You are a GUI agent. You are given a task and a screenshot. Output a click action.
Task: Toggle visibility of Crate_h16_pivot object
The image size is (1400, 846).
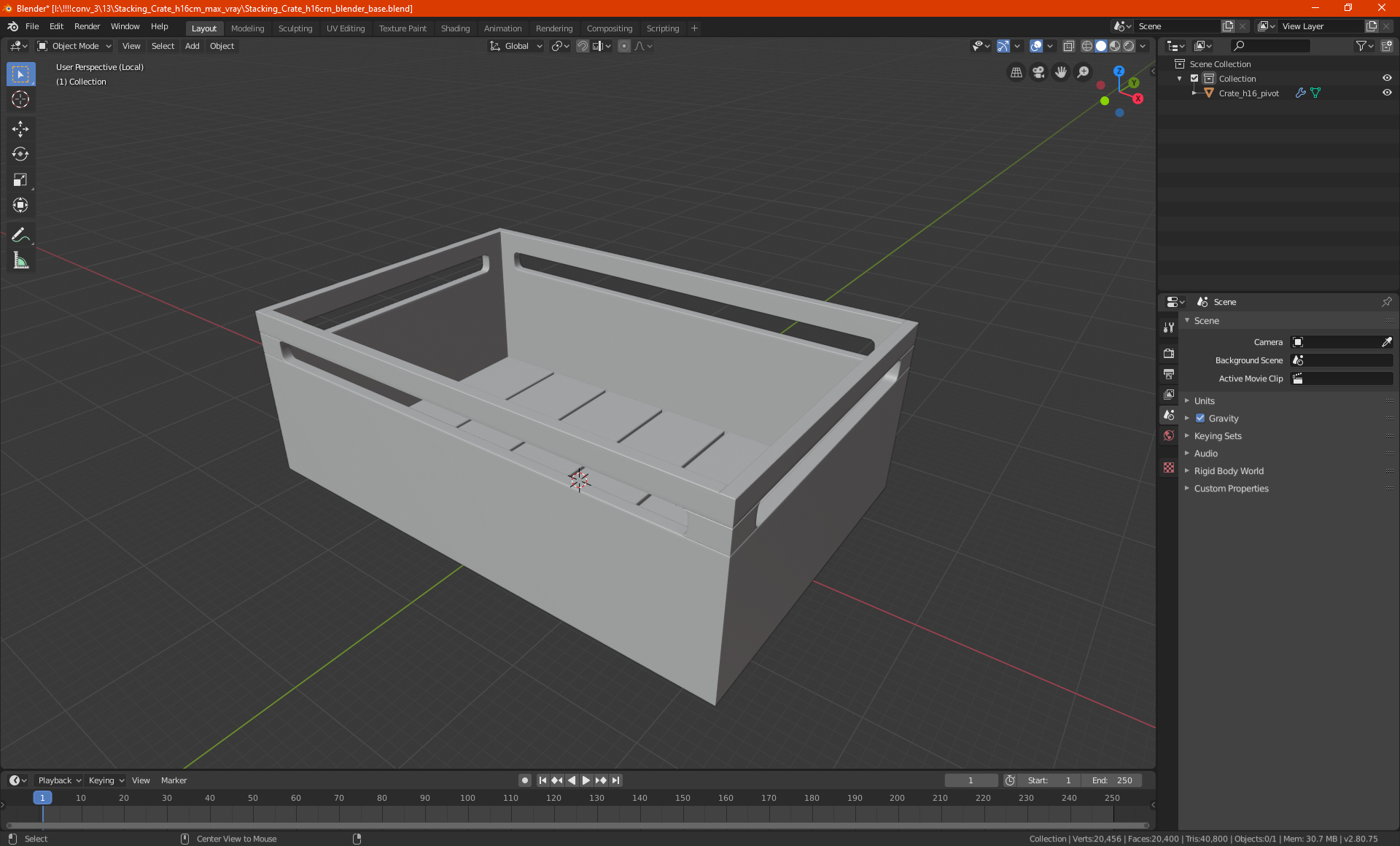point(1388,93)
